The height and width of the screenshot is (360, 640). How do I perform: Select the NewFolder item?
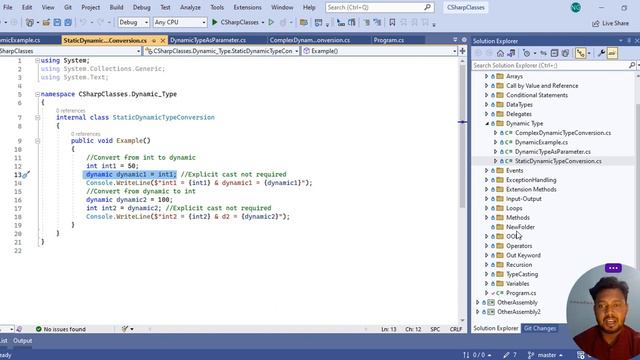pyautogui.click(x=520, y=227)
